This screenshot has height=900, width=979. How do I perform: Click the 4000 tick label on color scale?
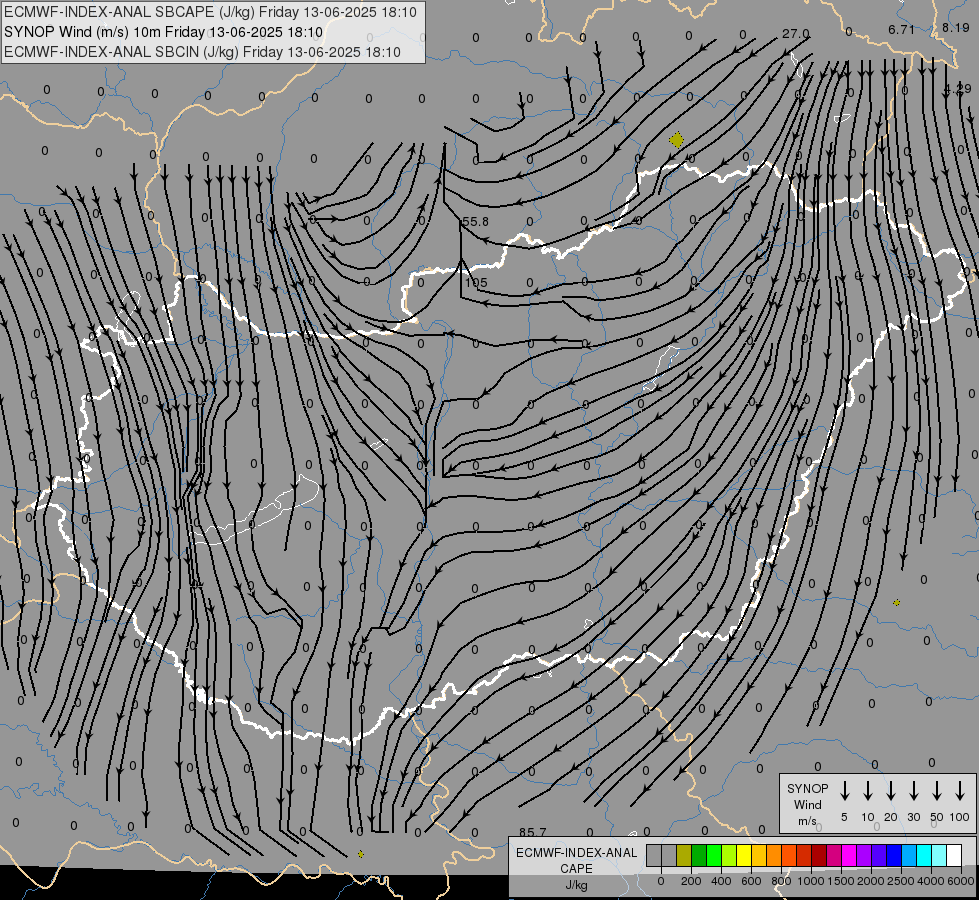pyautogui.click(x=931, y=881)
